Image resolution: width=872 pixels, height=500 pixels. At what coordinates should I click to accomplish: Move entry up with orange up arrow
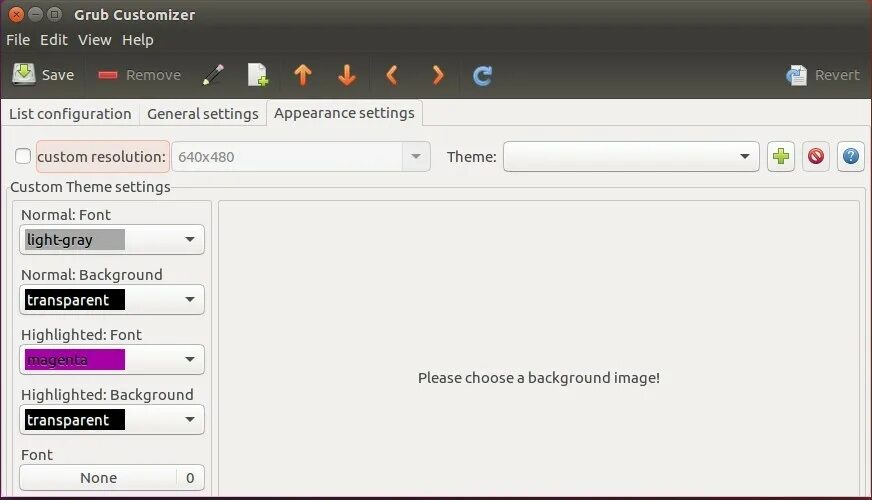click(x=303, y=75)
